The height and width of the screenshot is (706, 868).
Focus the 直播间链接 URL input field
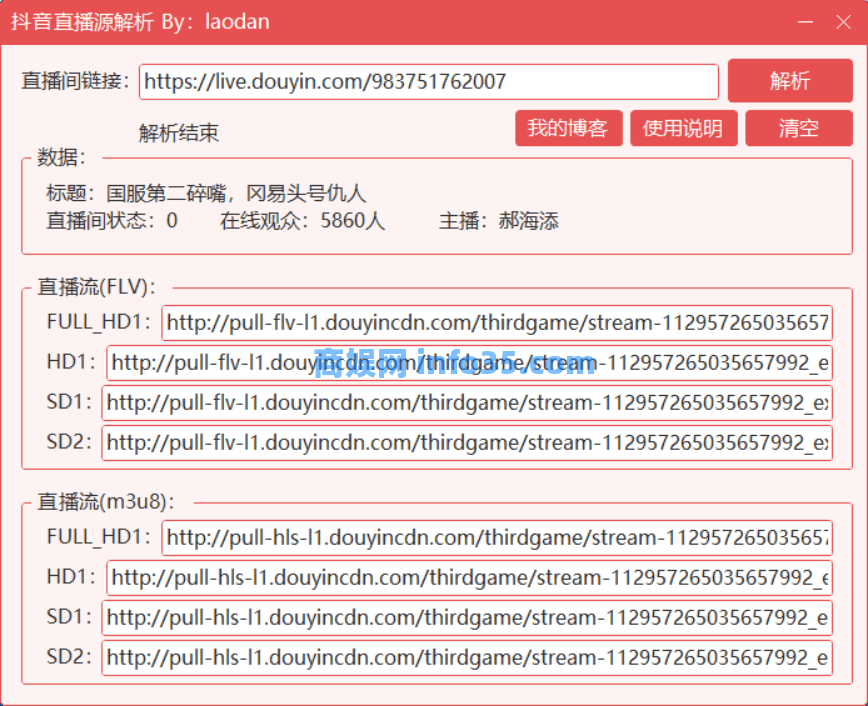coord(429,82)
